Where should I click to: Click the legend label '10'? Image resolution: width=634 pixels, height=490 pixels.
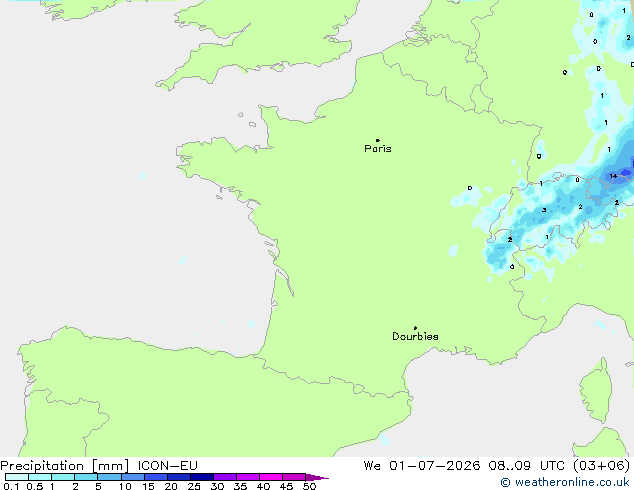coord(125,486)
